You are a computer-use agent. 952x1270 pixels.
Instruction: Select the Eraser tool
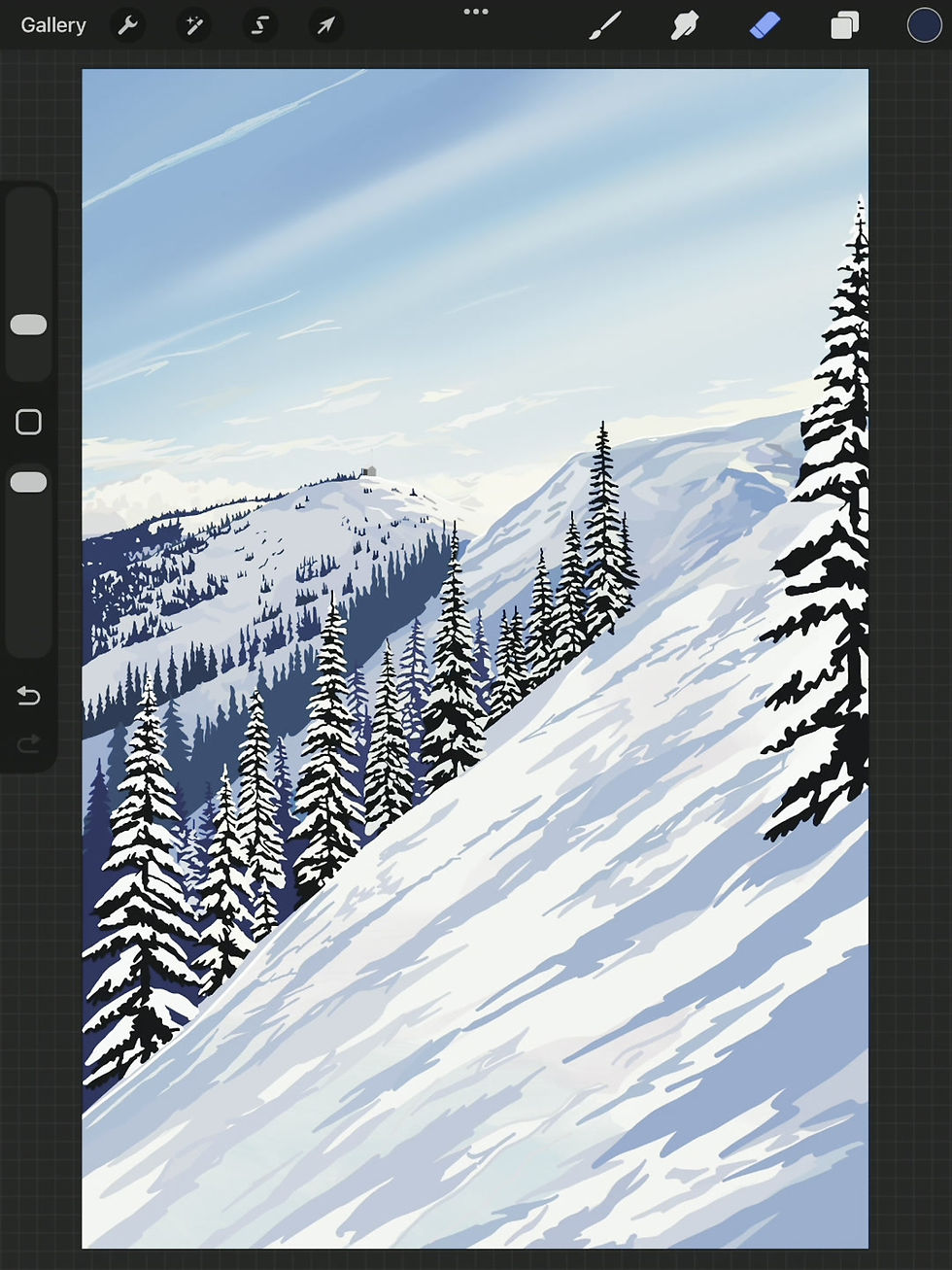[x=765, y=25]
